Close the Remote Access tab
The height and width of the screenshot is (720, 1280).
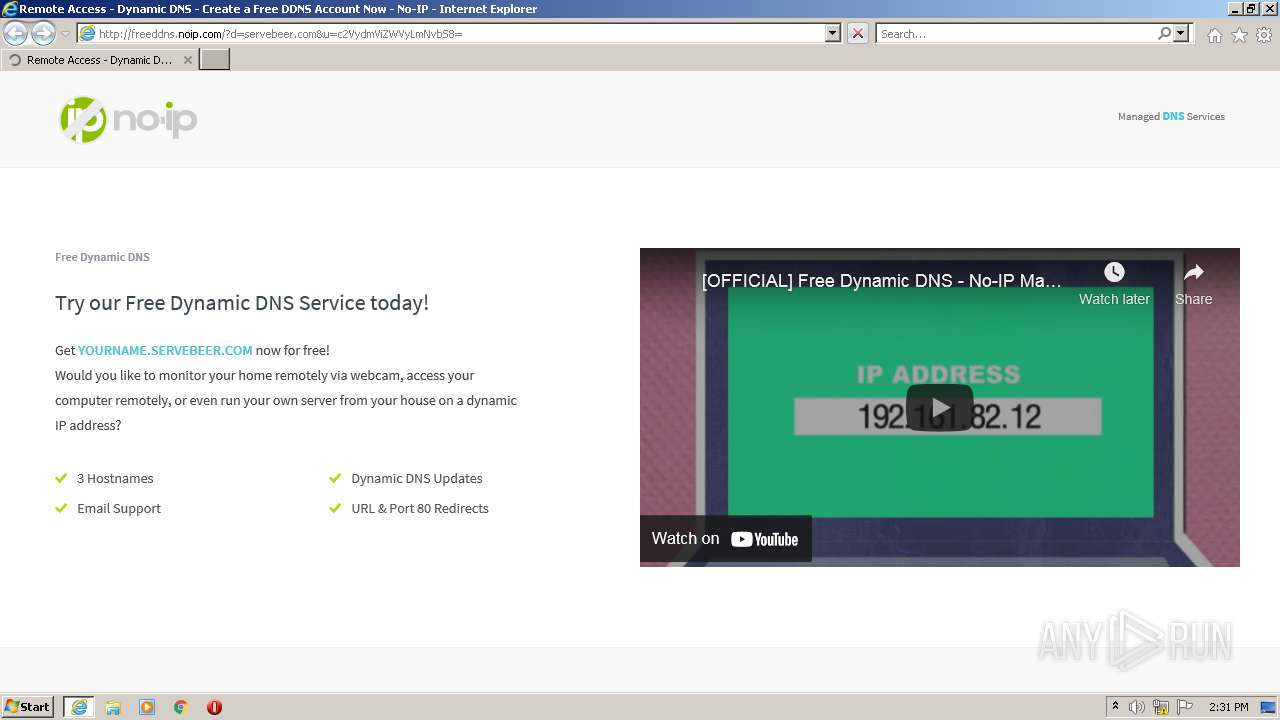coord(187,60)
